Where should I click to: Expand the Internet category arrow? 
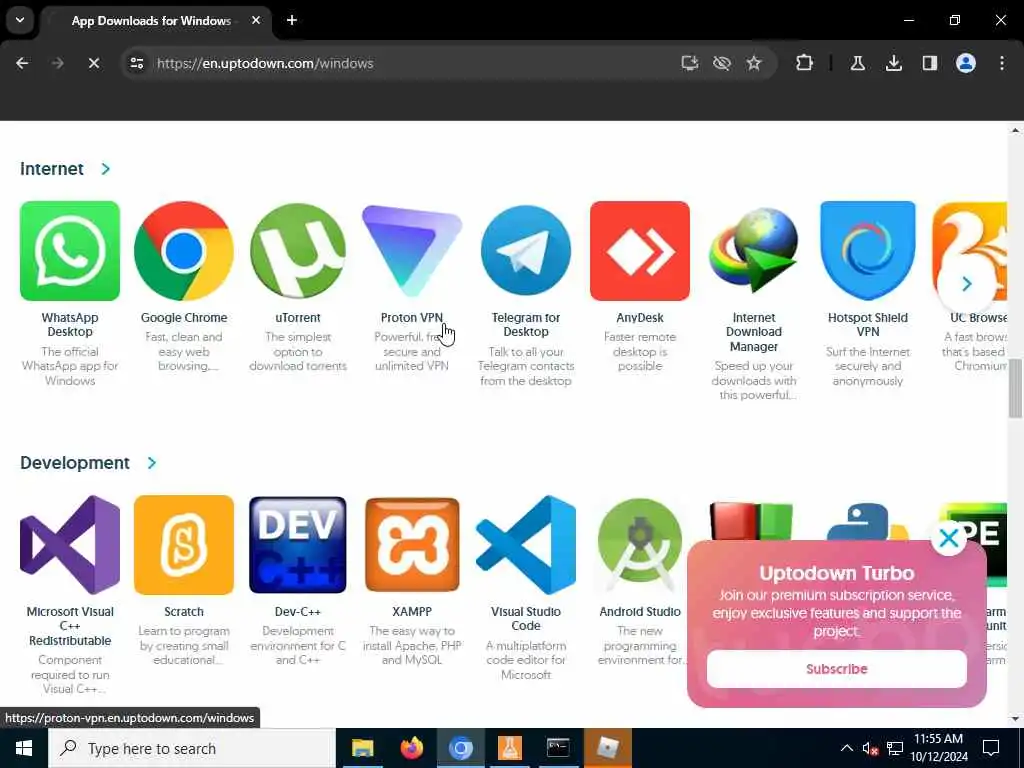click(105, 169)
